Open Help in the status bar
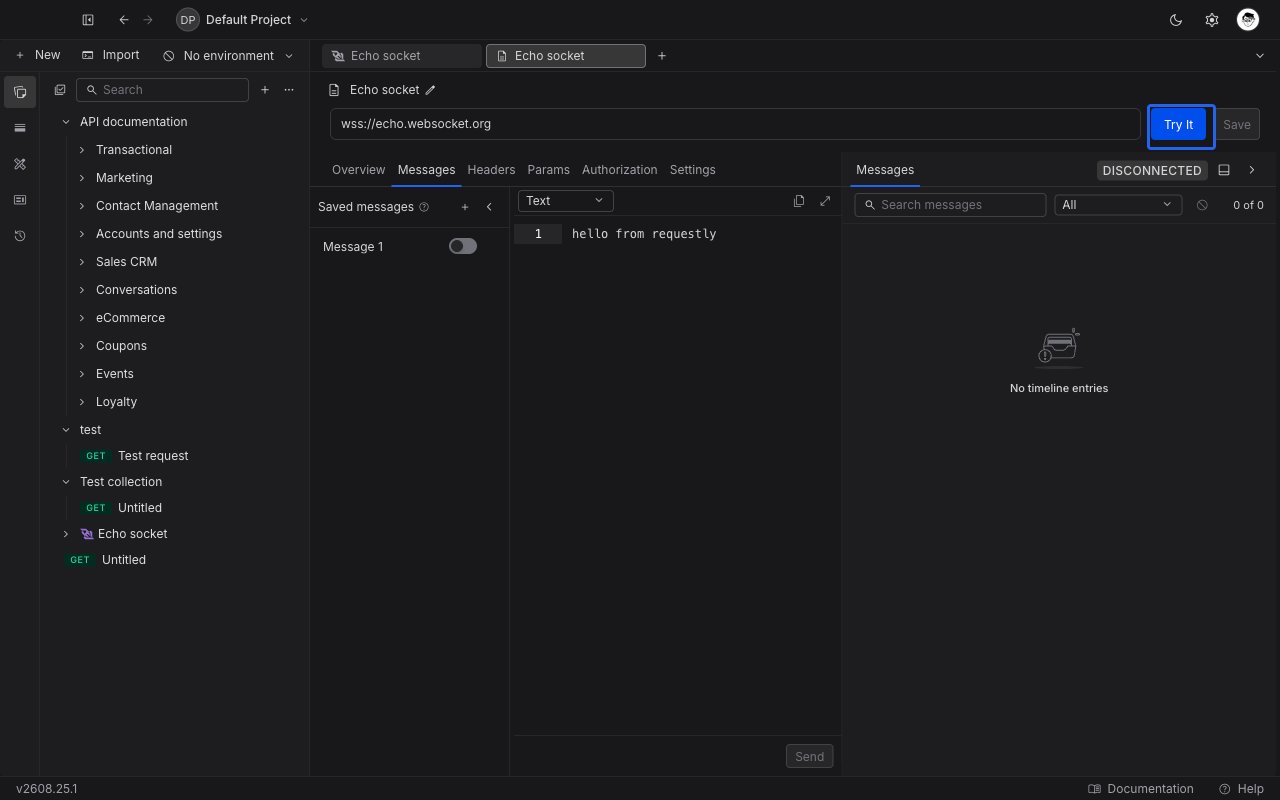Screen dimensions: 1280x800 (1241, 789)
